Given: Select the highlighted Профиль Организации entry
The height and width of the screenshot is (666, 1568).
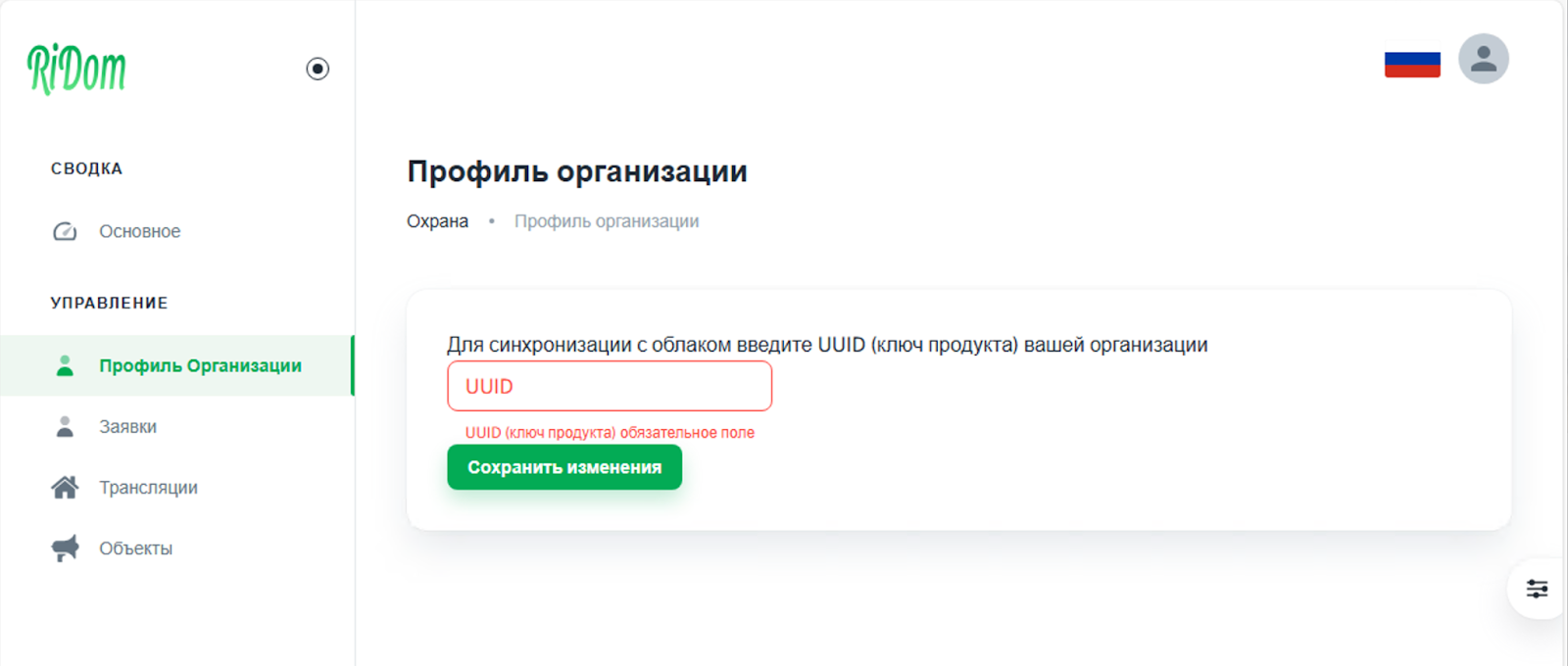Looking at the screenshot, I should (199, 364).
